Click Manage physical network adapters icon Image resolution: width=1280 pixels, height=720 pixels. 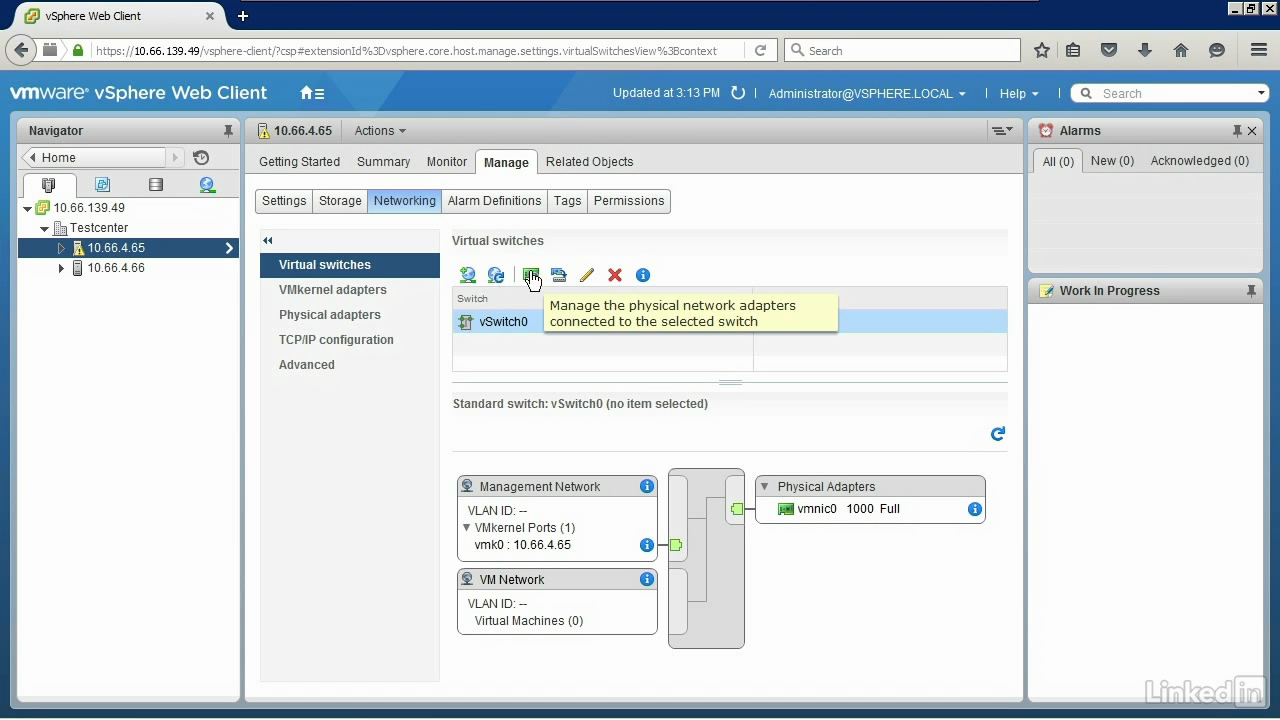coord(530,275)
